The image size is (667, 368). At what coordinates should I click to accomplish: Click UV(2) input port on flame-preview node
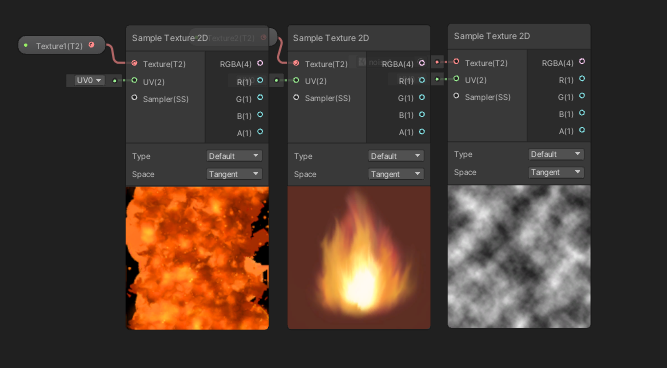[296, 80]
